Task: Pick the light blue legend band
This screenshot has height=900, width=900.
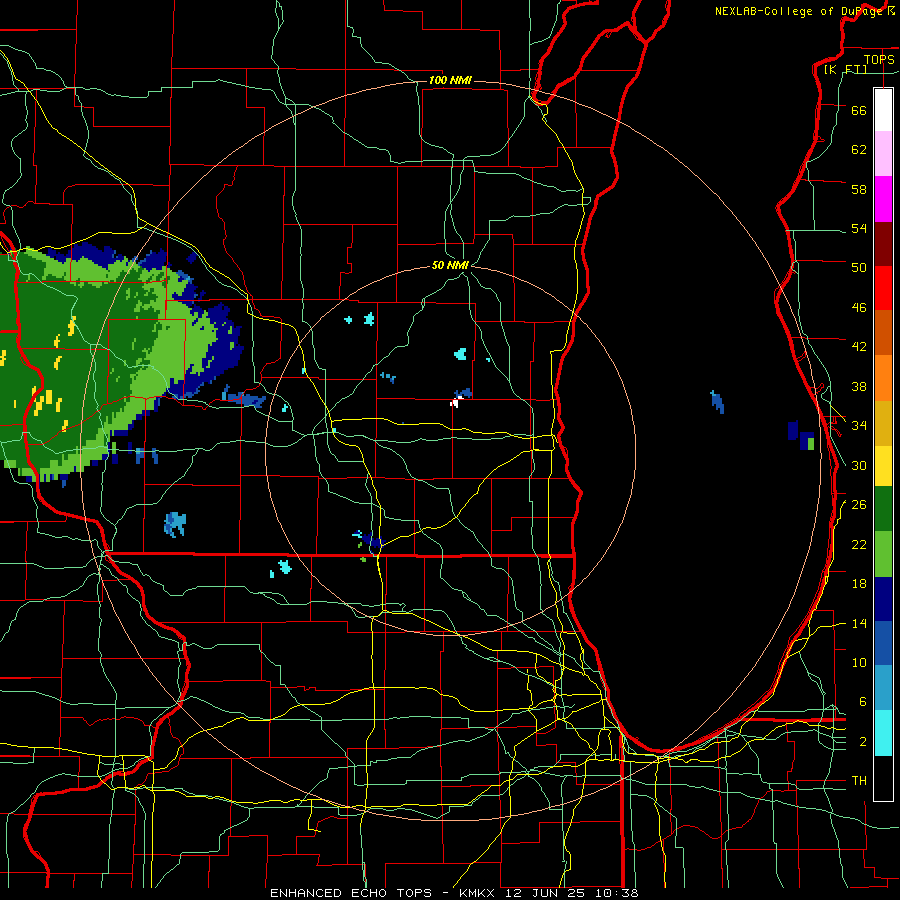Action: pos(883,688)
